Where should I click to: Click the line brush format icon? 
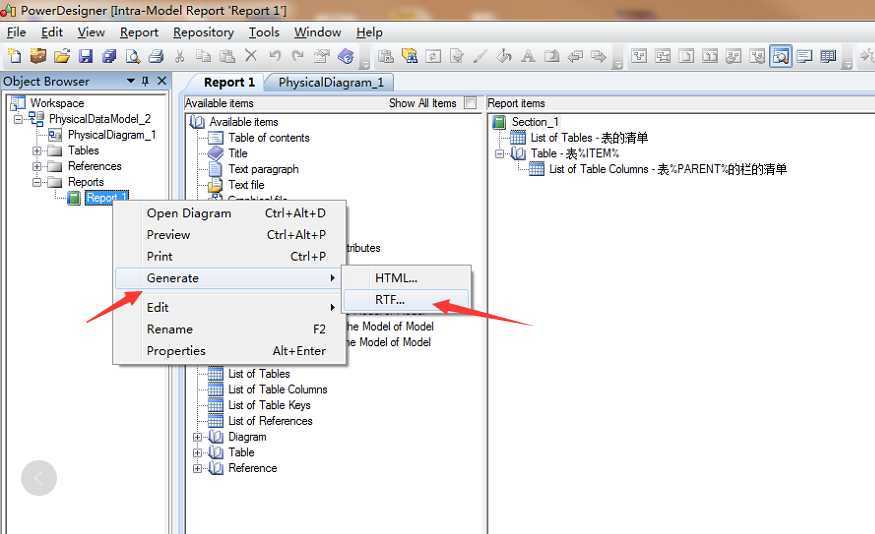tap(480, 56)
